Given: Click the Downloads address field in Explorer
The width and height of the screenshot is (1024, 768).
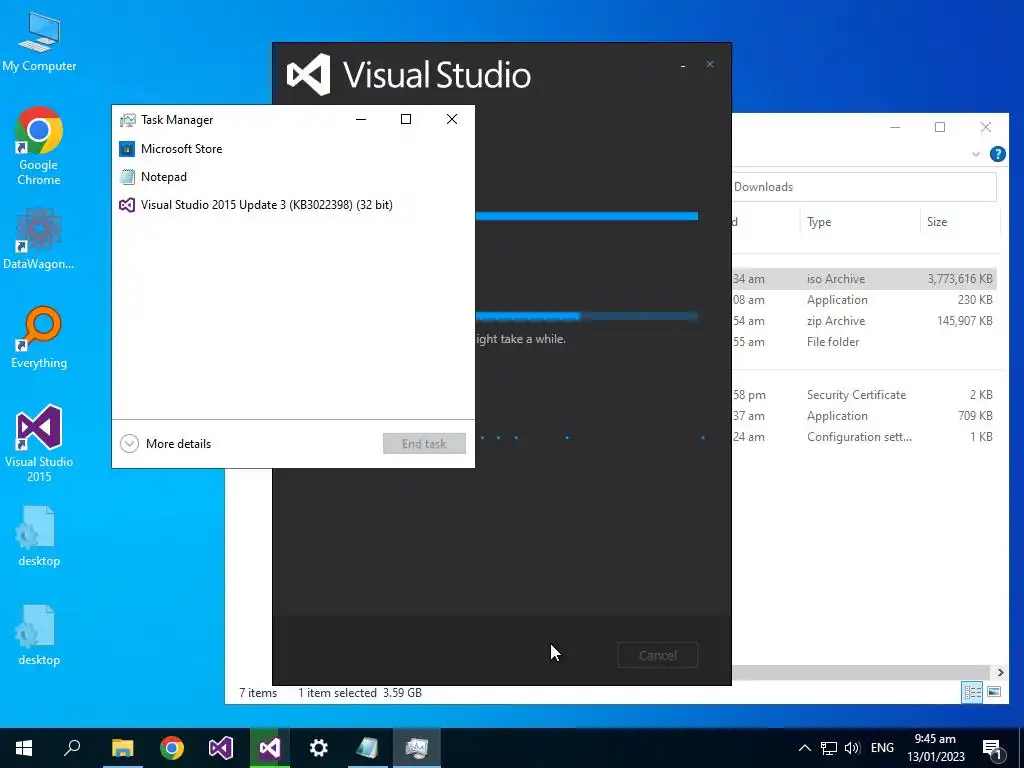Looking at the screenshot, I should 864,187.
